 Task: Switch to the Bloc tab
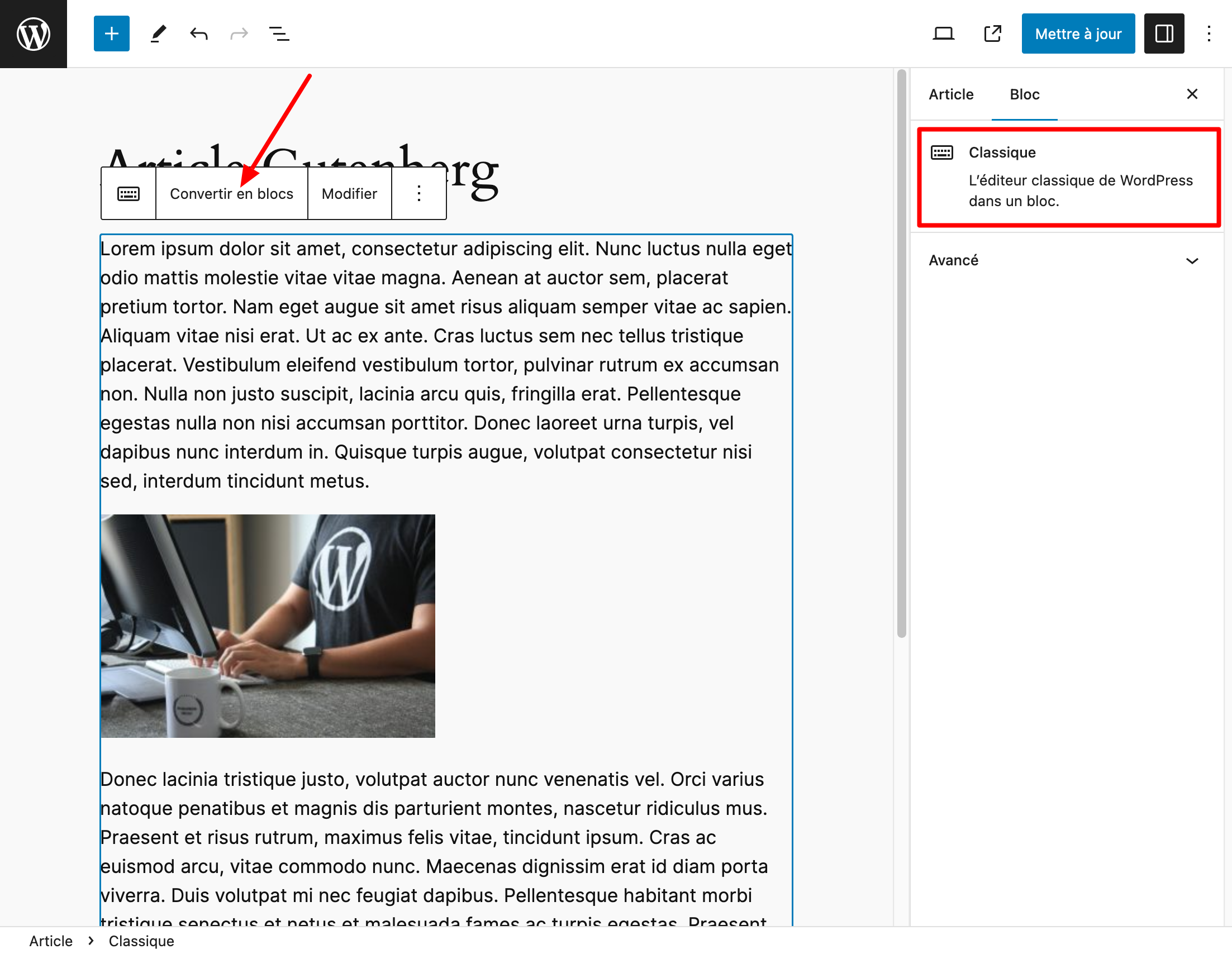coord(1024,94)
